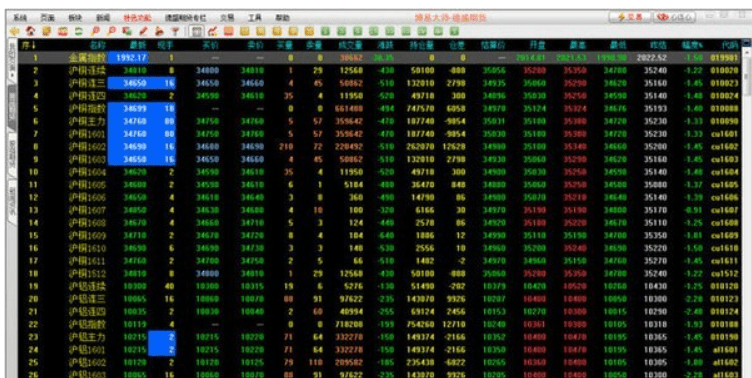Click the first yellow square toolbar icon
752x378 pixels.
pyautogui.click(x=244, y=31)
